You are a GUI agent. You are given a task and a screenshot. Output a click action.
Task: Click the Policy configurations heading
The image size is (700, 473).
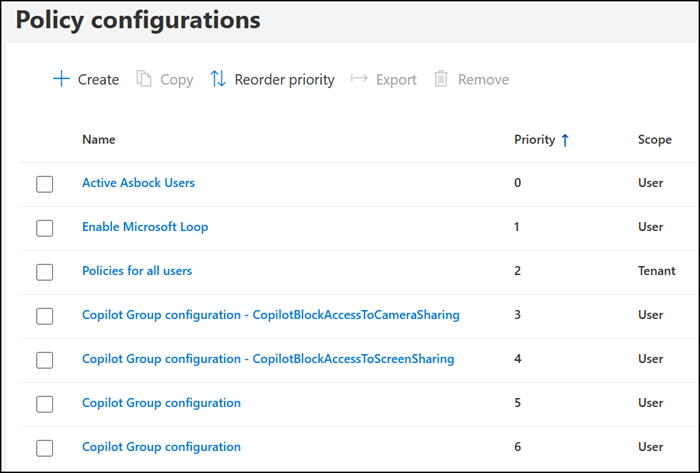[x=138, y=20]
